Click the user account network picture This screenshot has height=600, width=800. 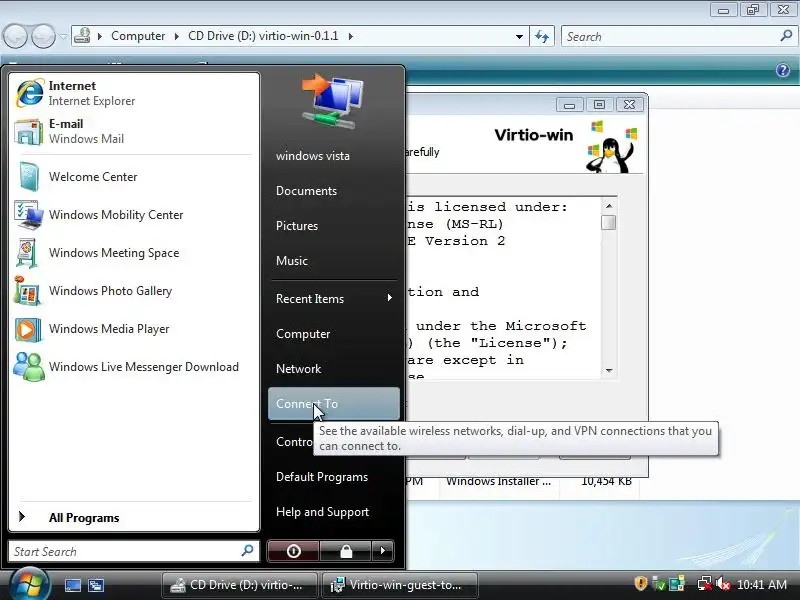(333, 102)
